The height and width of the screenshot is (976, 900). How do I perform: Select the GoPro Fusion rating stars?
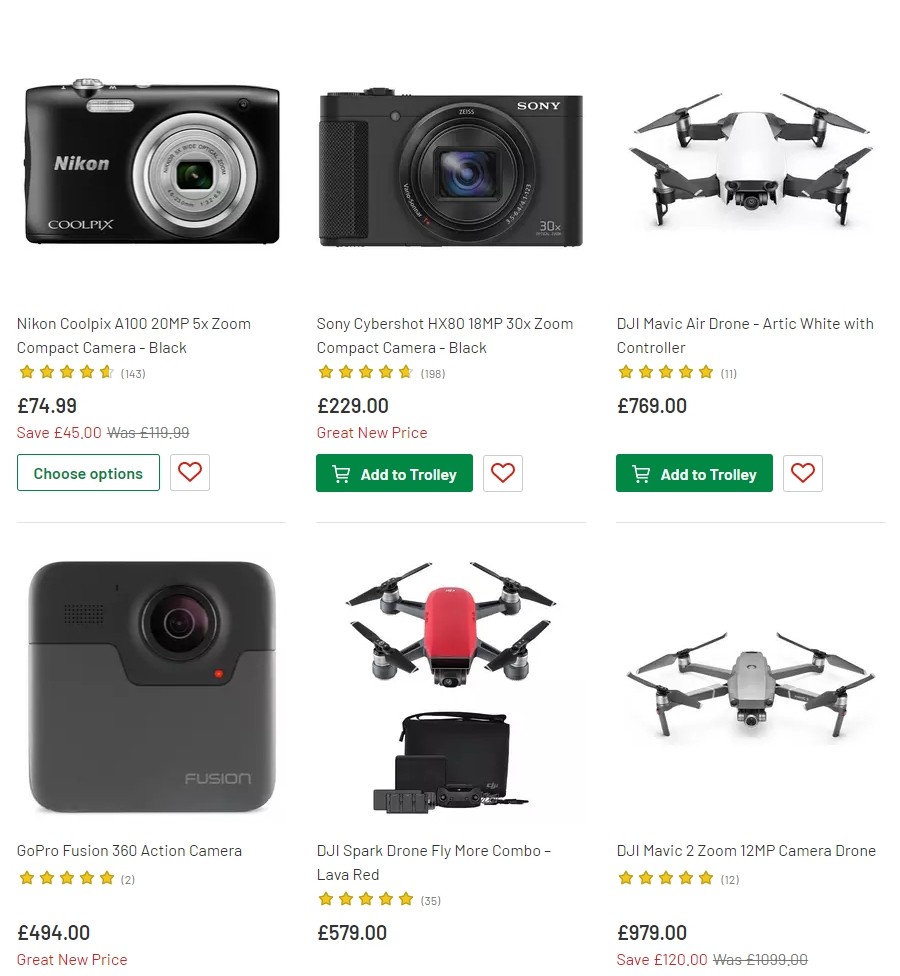coord(68,878)
